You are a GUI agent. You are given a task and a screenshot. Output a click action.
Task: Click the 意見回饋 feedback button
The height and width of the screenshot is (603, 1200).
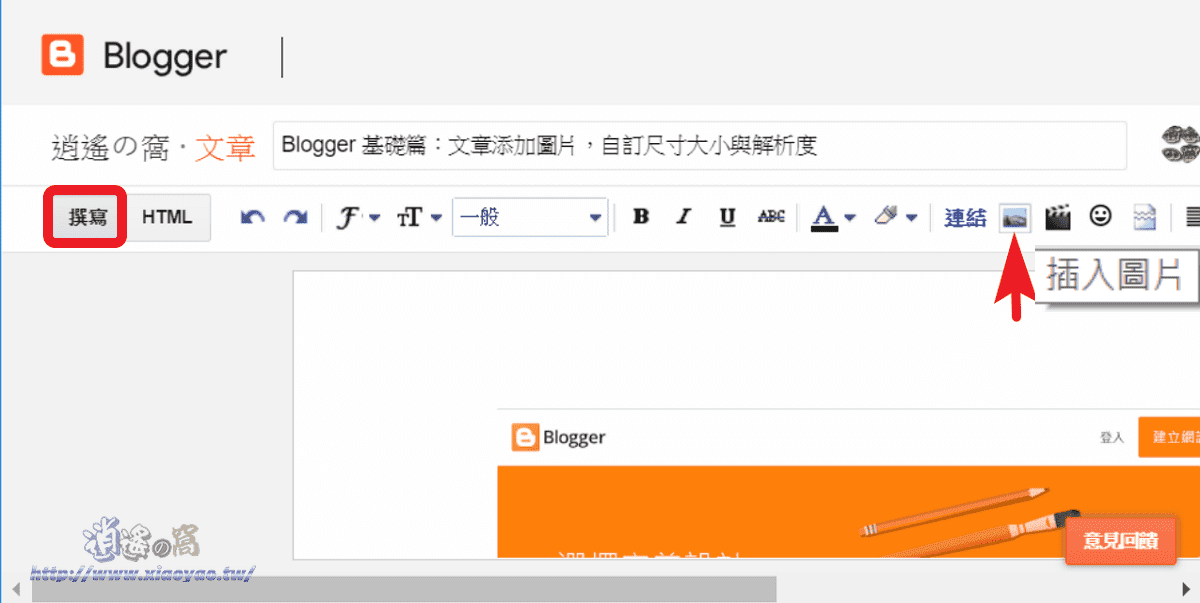click(x=1121, y=541)
